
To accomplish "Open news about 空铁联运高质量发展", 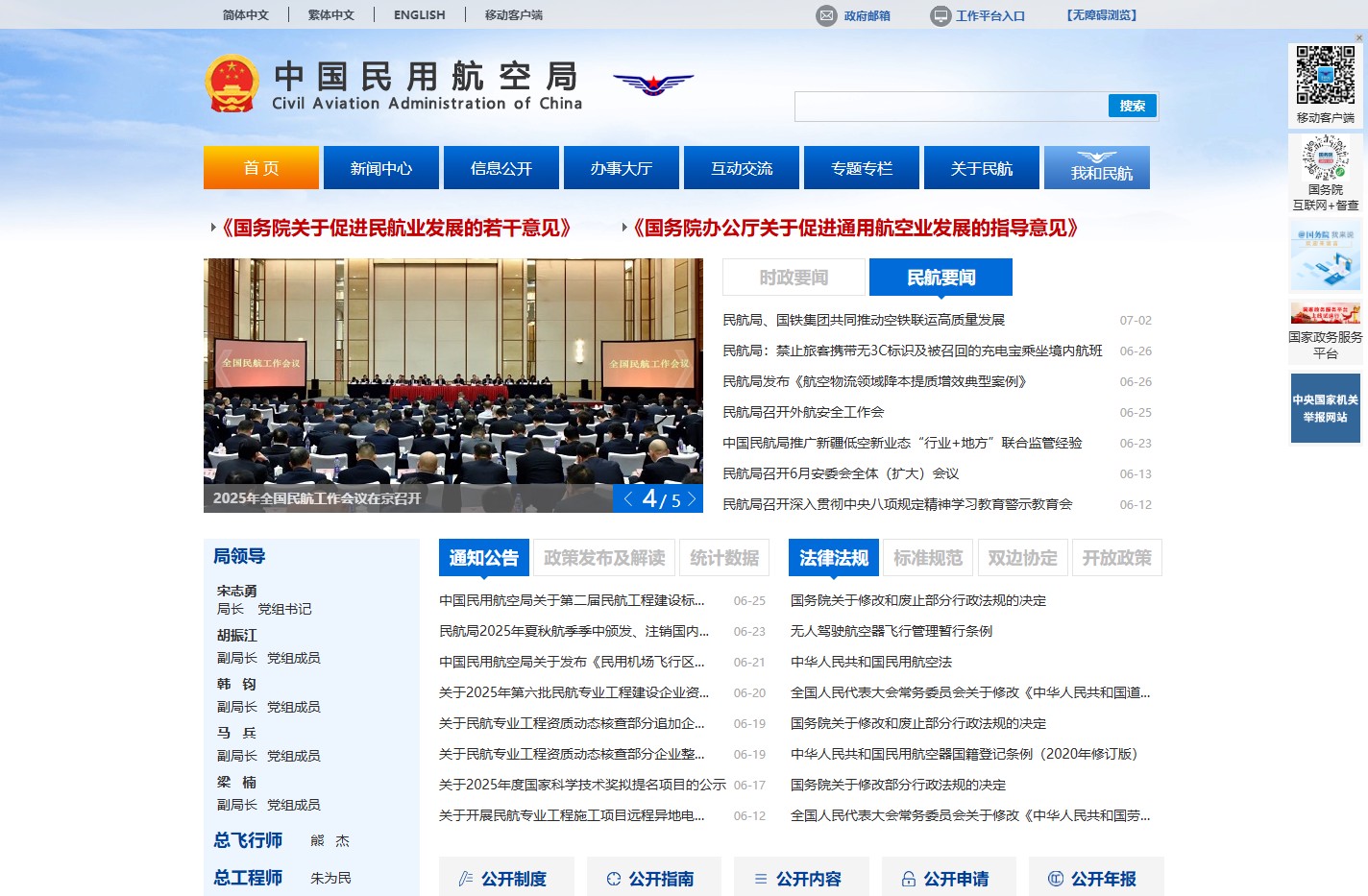I will pyautogui.click(x=864, y=320).
